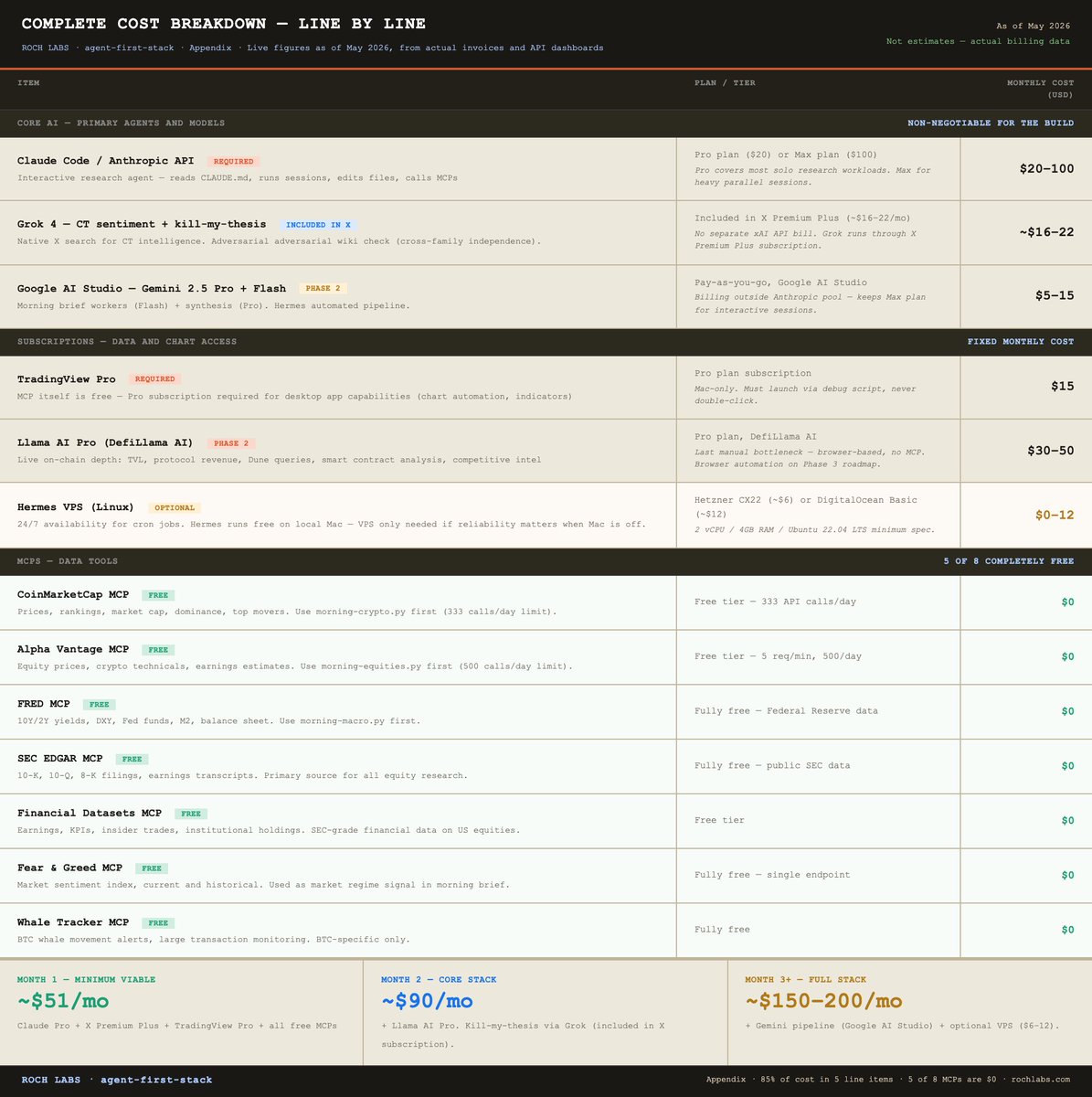This screenshot has height=1097, width=1092.
Task: Click the 'Month 1 — Minimum Viable' heading
Action: (x=85, y=980)
